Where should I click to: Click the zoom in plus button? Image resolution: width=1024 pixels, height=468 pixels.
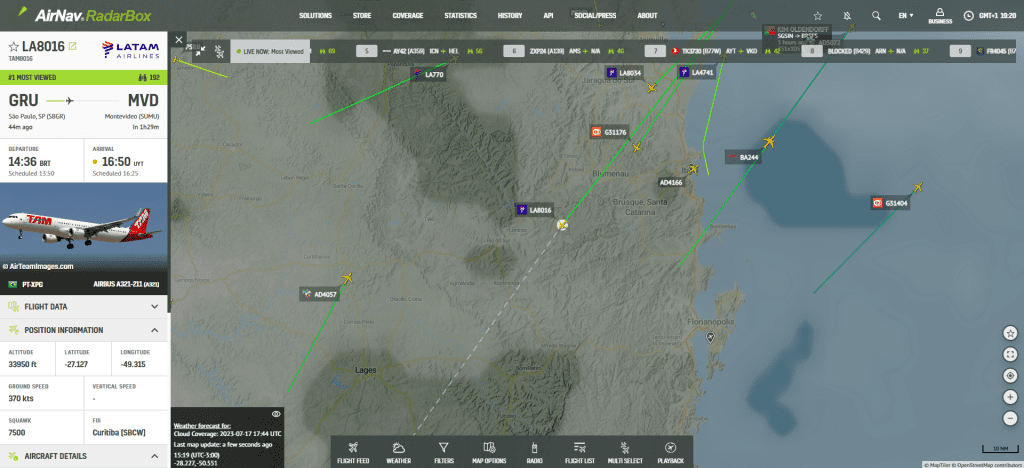[1010, 396]
